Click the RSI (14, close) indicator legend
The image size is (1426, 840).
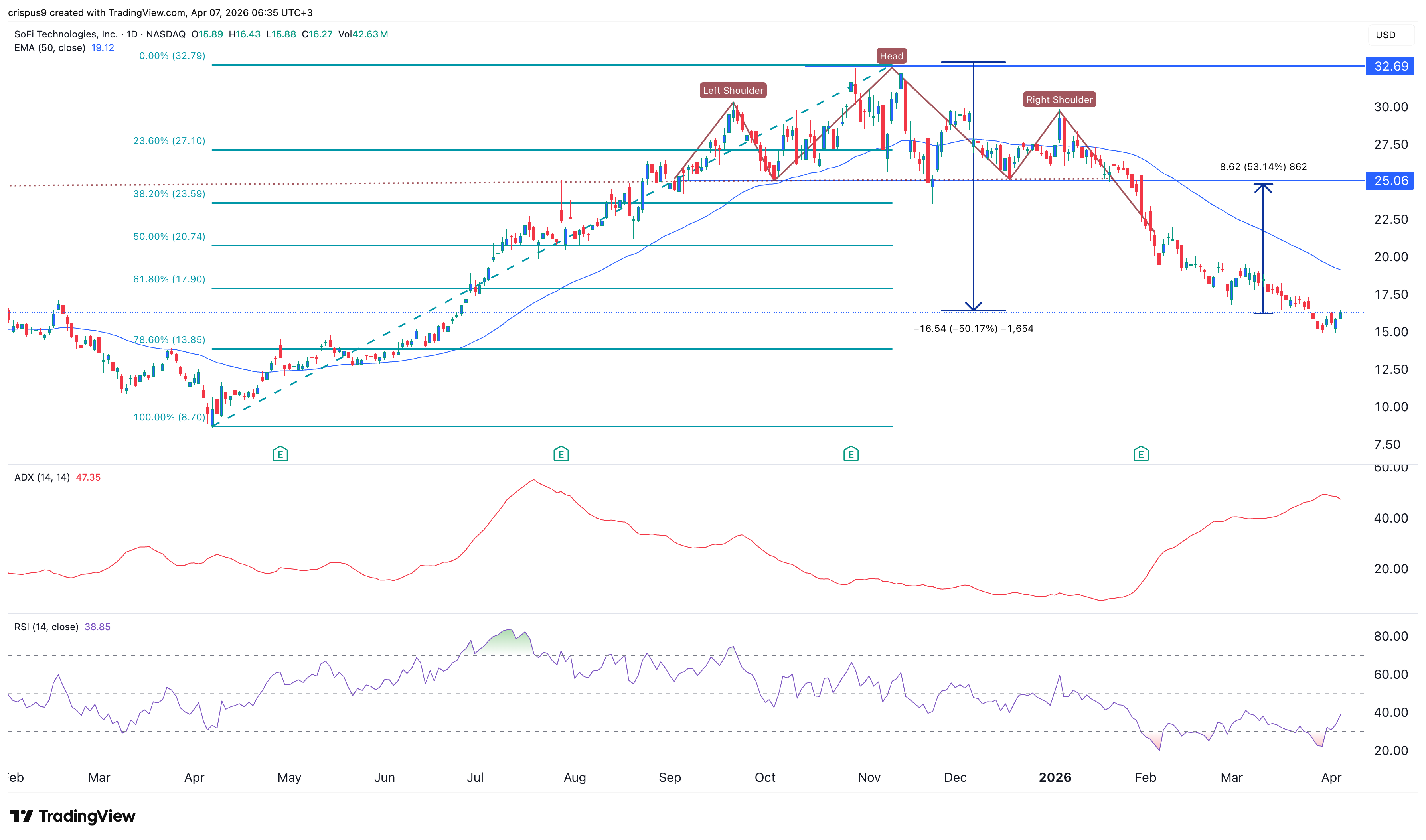pyautogui.click(x=47, y=627)
